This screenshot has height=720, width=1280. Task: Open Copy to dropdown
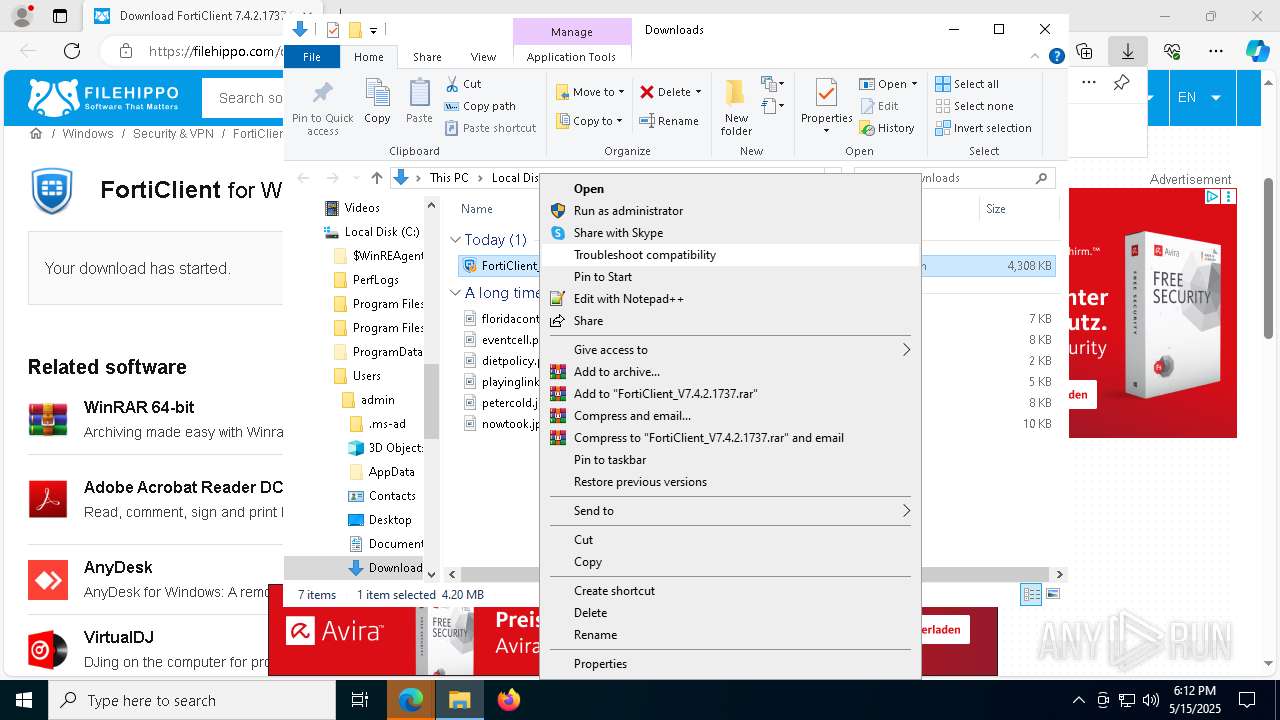(x=591, y=121)
